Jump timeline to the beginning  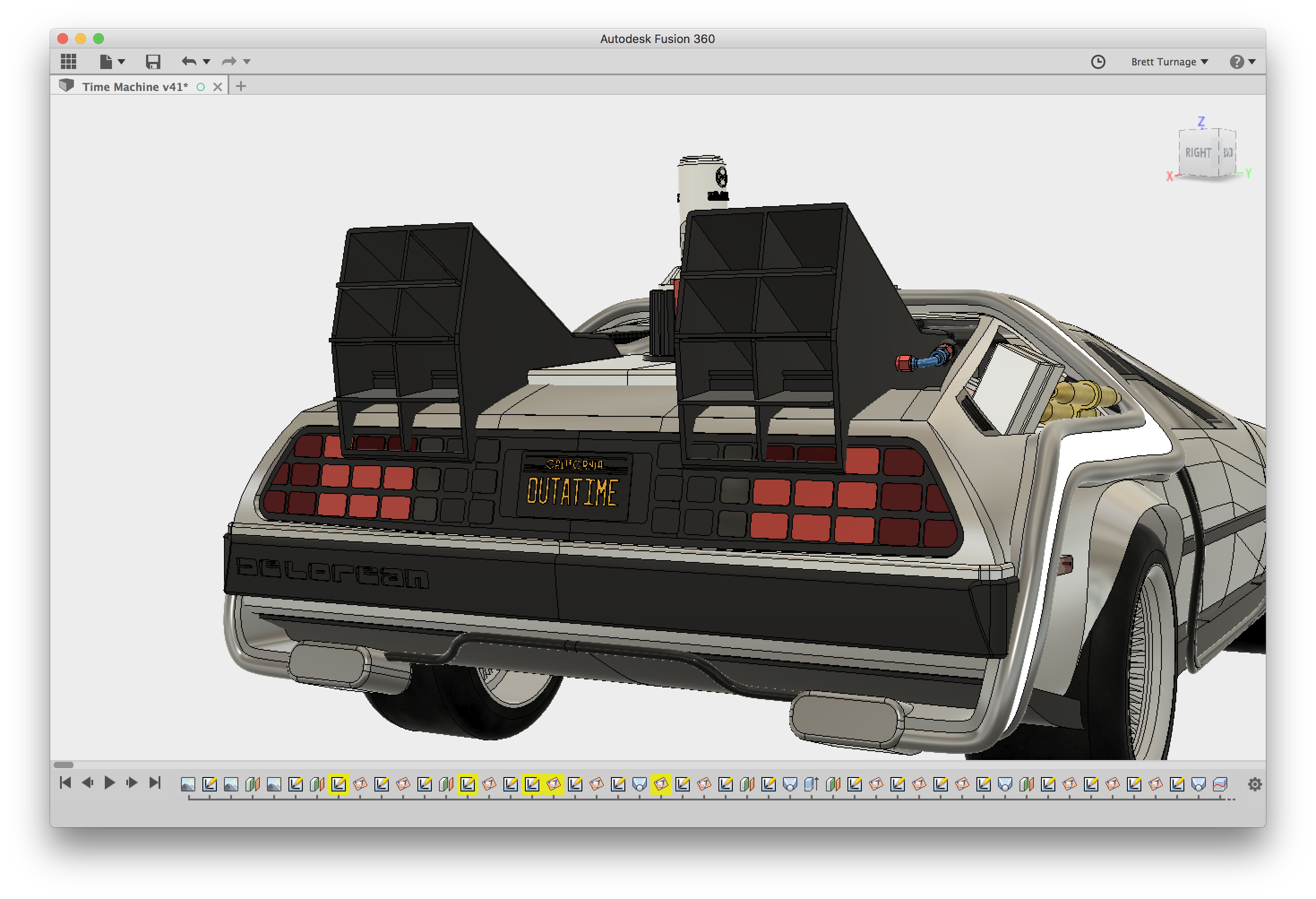pos(66,782)
